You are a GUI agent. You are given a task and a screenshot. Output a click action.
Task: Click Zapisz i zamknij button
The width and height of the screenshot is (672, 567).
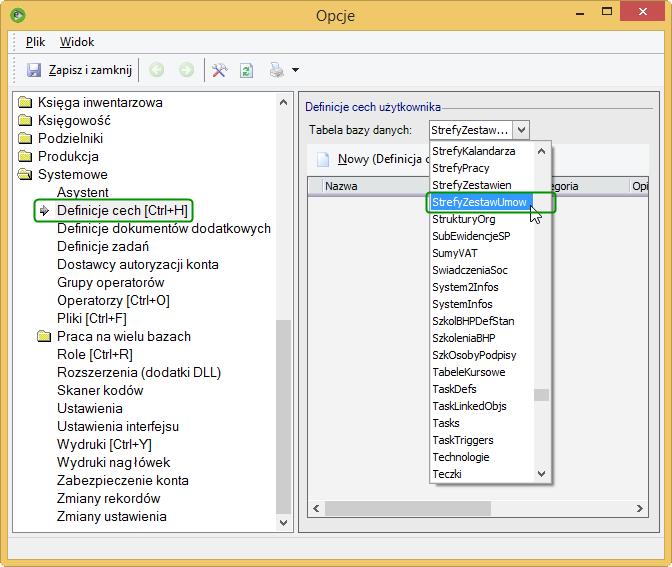(x=80, y=70)
